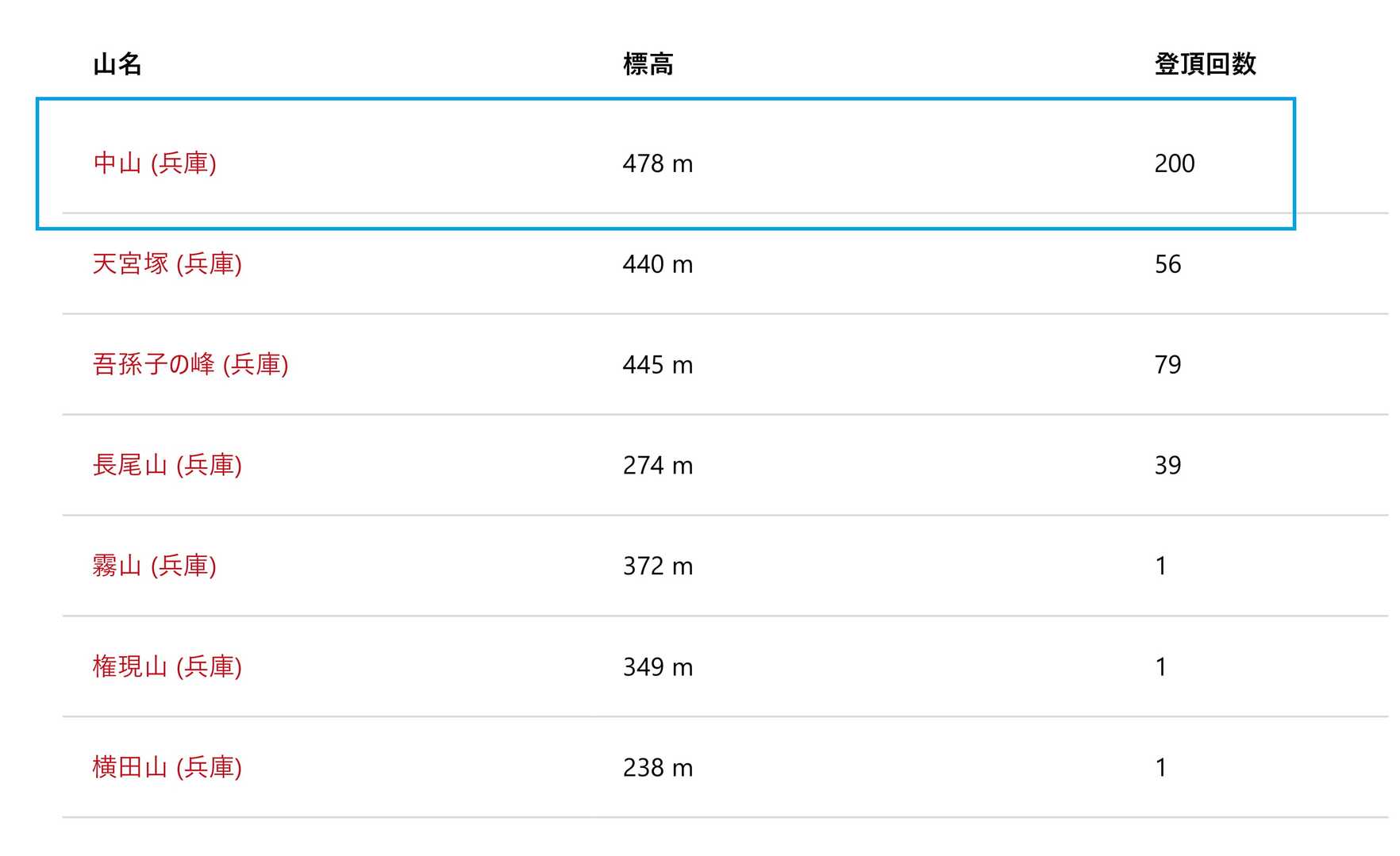Click the 横田山 (兵庫) link

[x=167, y=768]
